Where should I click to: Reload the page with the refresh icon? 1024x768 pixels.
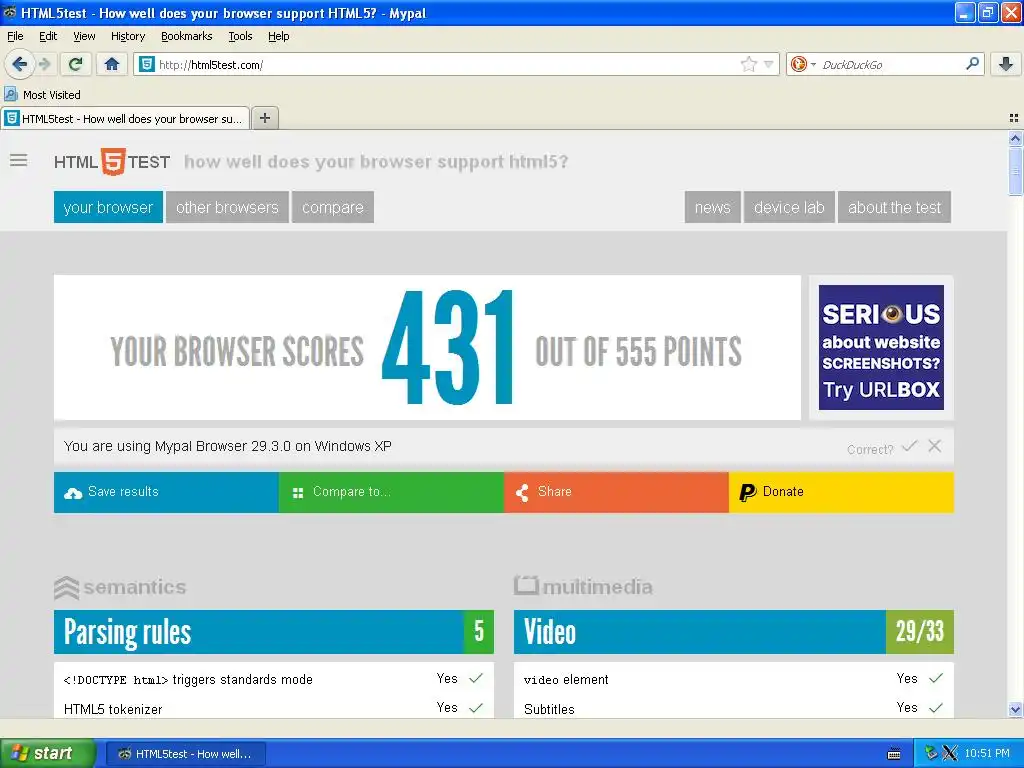[76, 64]
